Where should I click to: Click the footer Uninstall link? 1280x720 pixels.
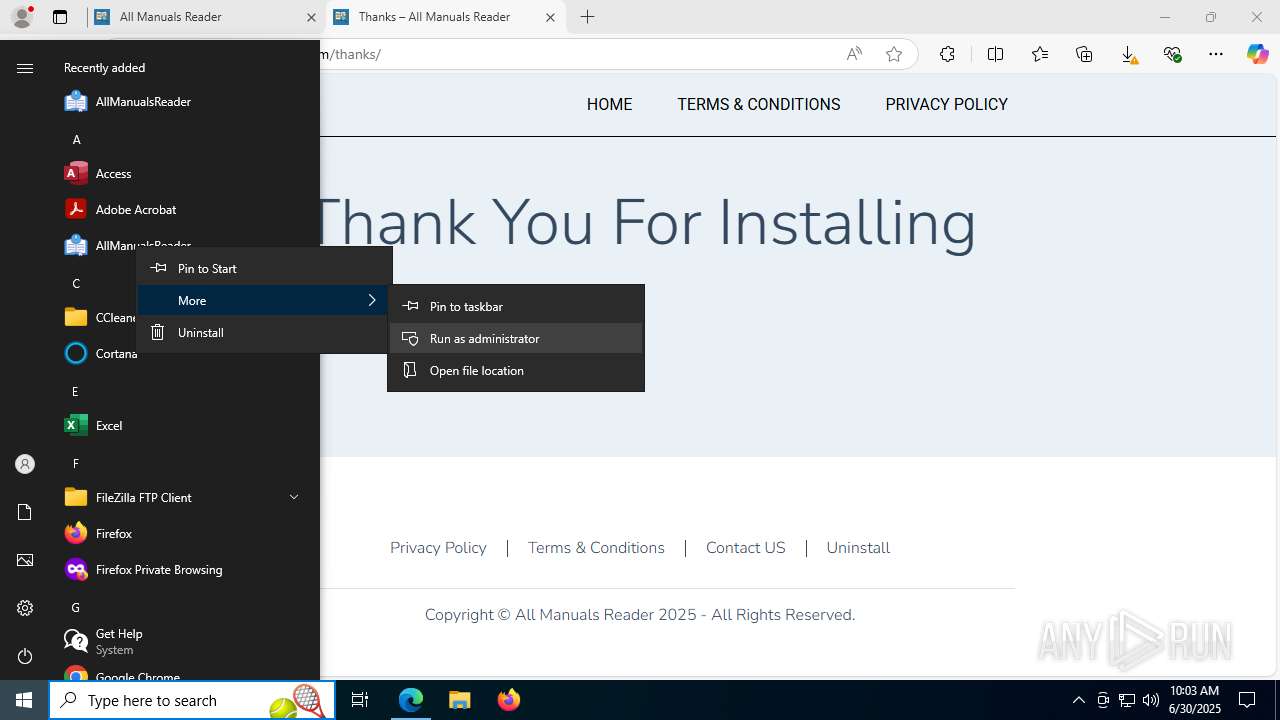tap(858, 548)
